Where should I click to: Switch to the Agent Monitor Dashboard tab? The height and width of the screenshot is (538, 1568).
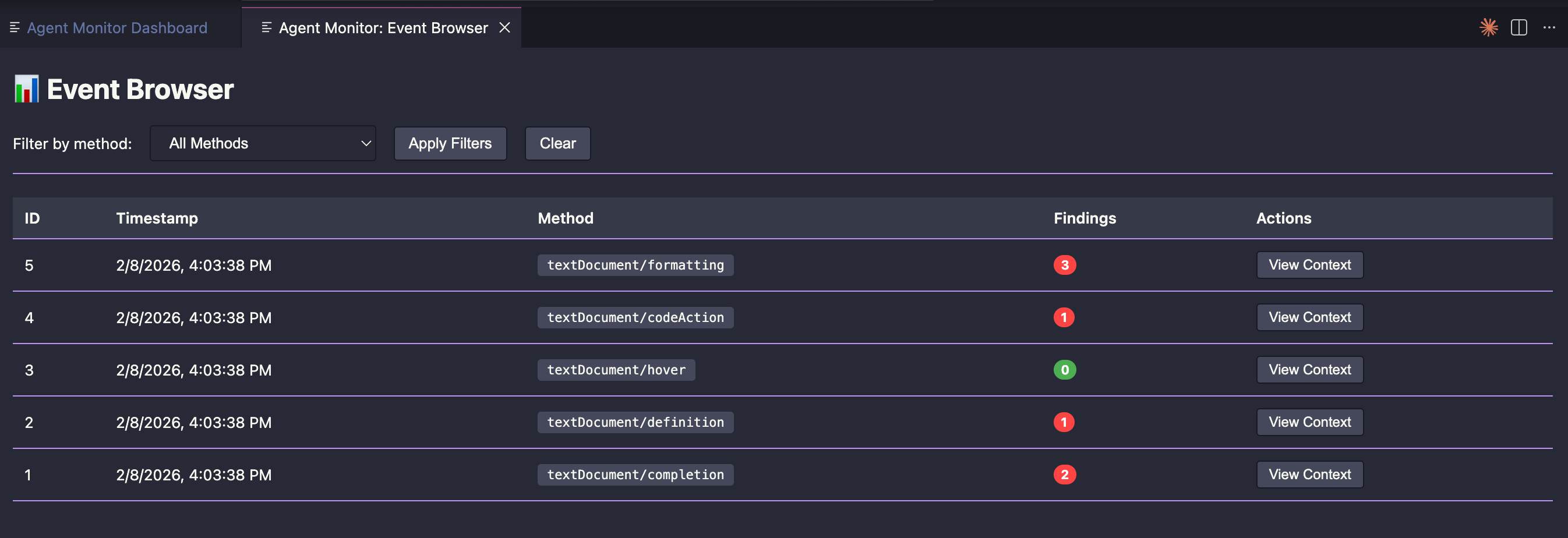coord(117,27)
